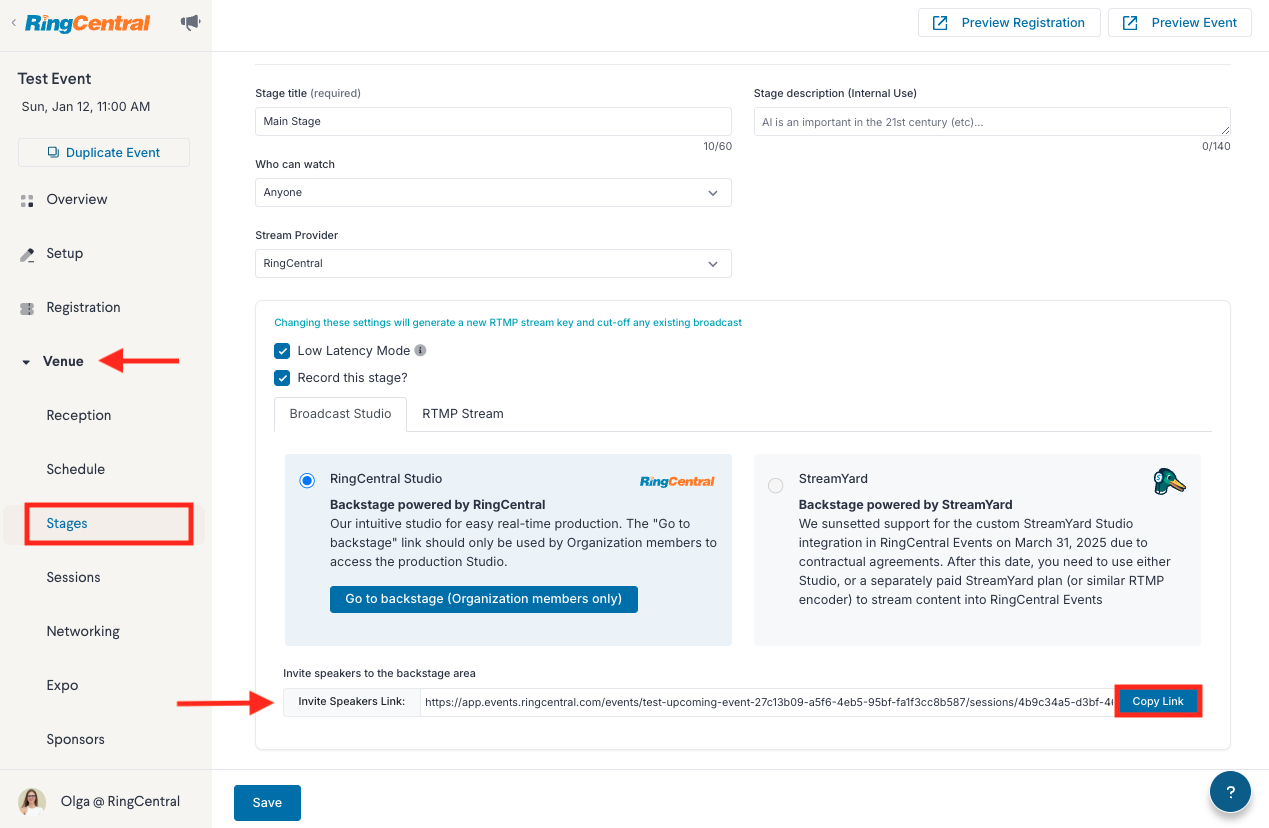The height and width of the screenshot is (828, 1269).
Task: Open the Who can watch dropdown
Action: pyautogui.click(x=493, y=192)
